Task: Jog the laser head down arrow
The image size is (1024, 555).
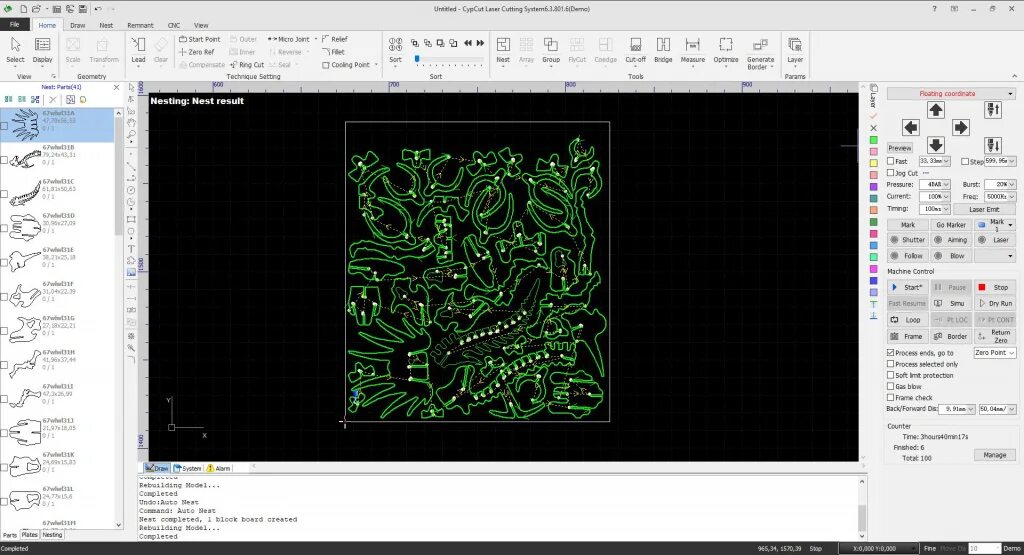Action: [936, 144]
